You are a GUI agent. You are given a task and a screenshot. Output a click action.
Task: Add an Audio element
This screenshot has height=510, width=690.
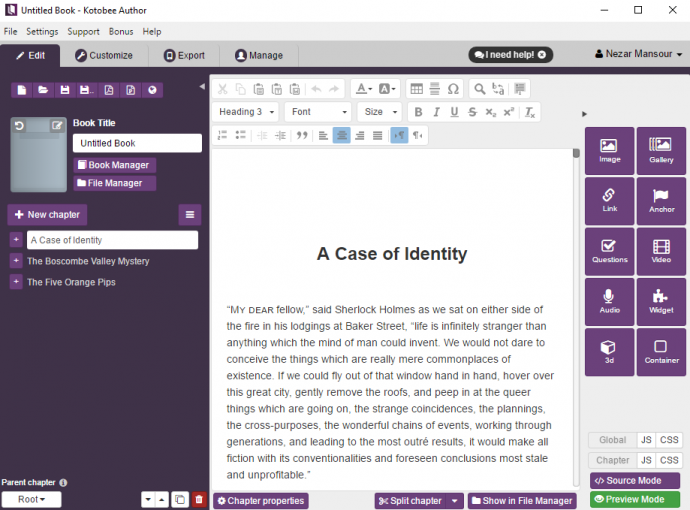(609, 300)
